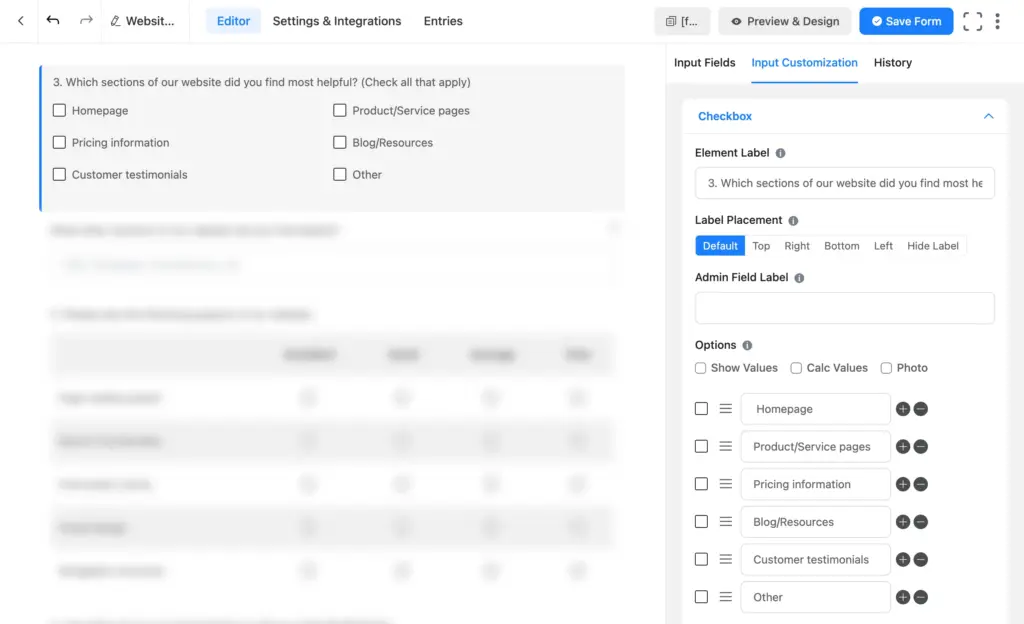Enable Photo option
This screenshot has width=1024, height=624.
tap(886, 368)
